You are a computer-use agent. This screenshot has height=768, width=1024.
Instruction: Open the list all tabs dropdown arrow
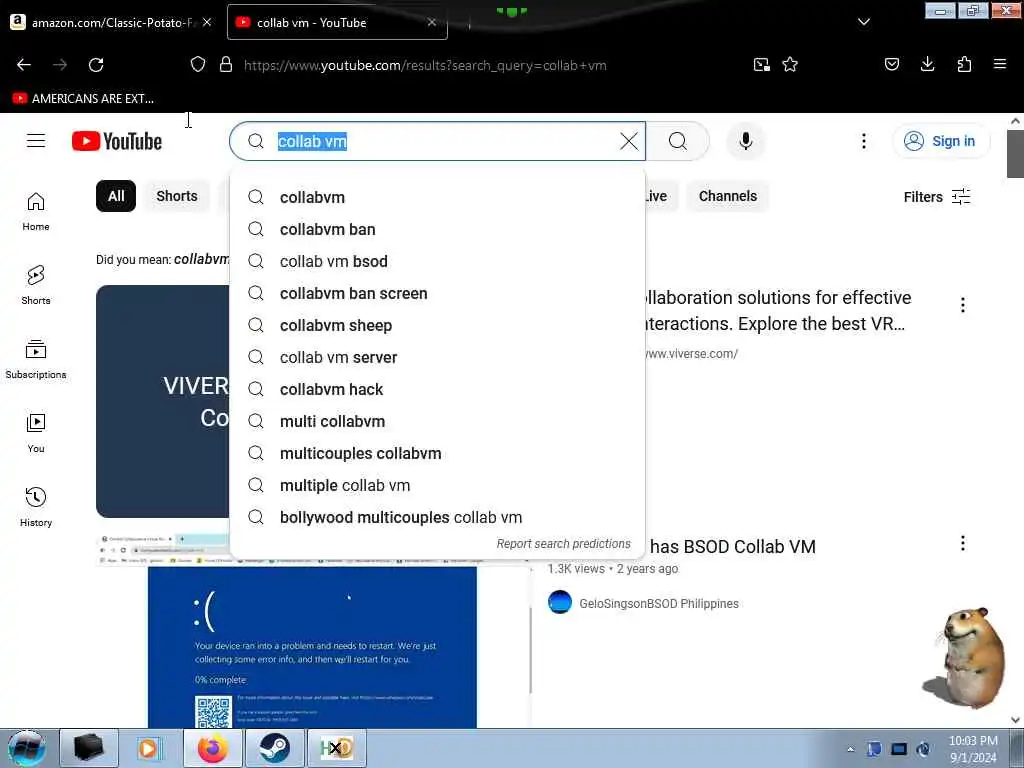click(864, 22)
